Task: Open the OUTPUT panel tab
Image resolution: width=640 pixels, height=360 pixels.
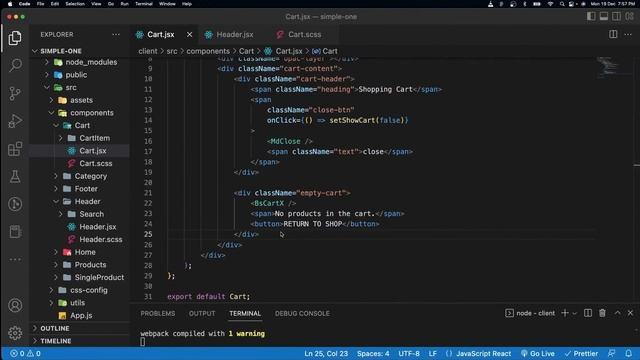Action: [202, 313]
